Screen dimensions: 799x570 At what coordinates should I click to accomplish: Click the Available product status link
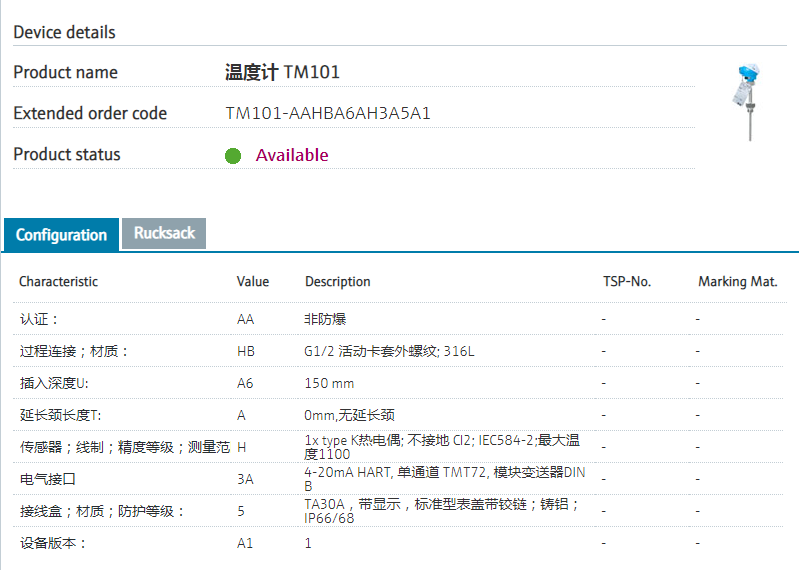point(291,155)
